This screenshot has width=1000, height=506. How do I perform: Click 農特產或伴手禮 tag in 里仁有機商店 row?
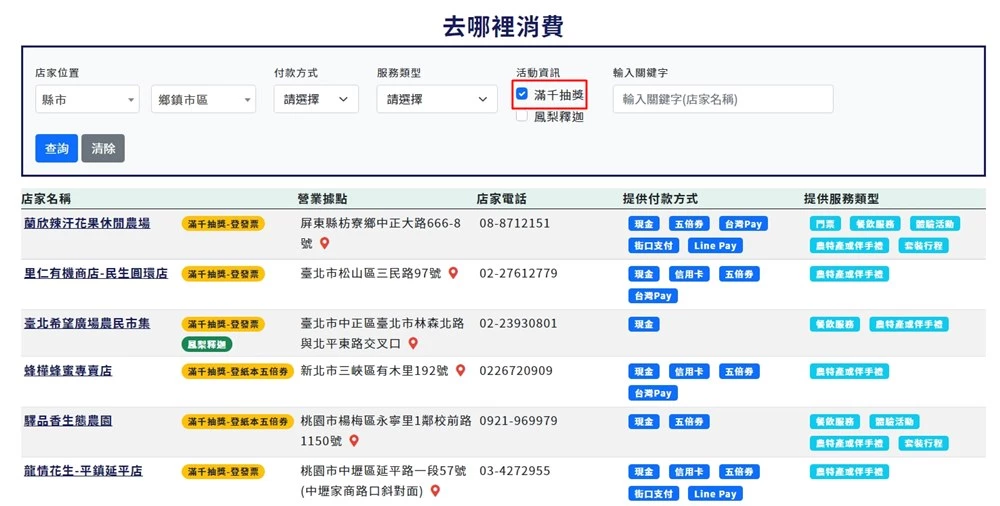point(849,274)
